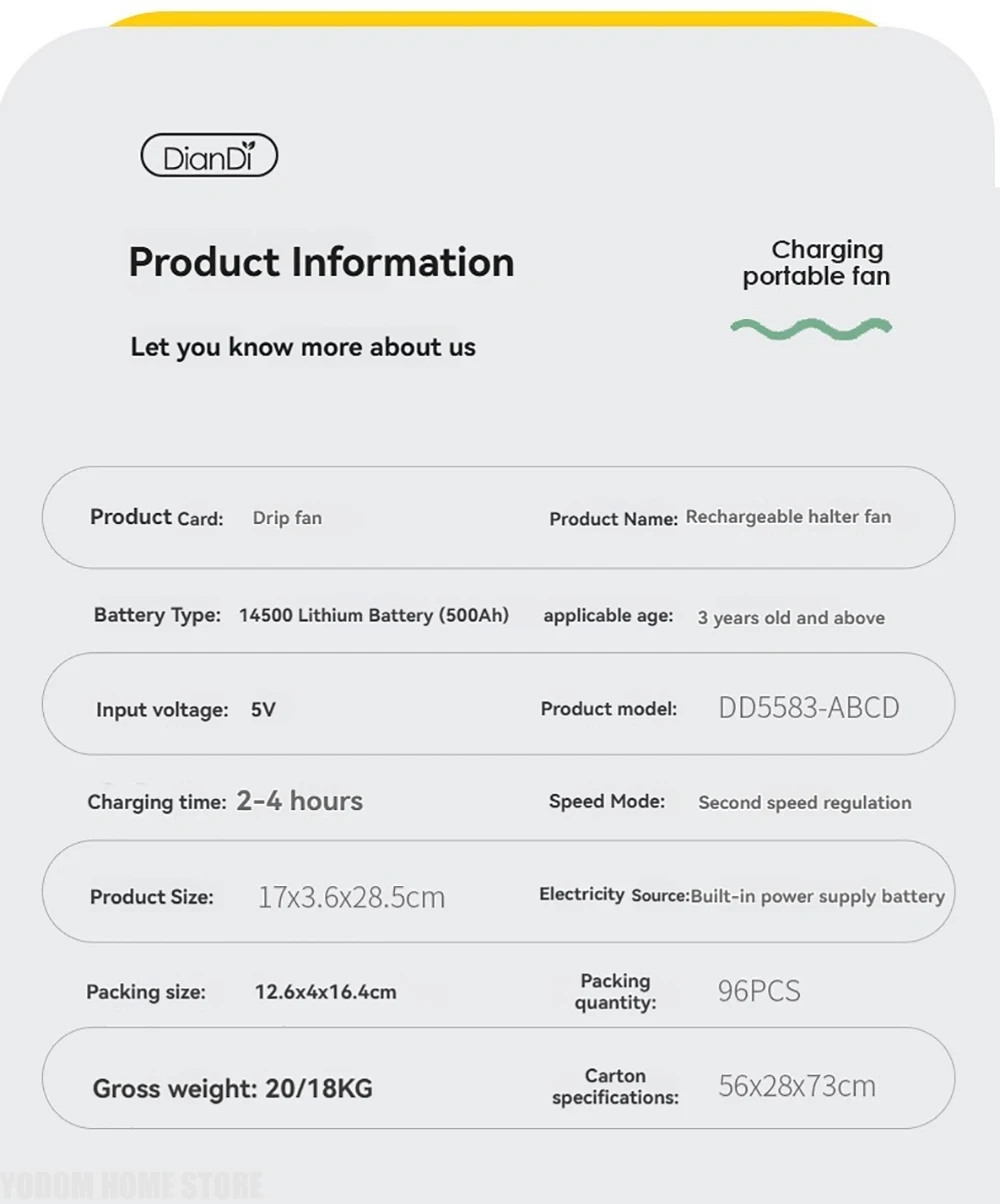Click the '14500 Lithium Battery (500Ah)' text
The width and height of the screenshot is (1000, 1204).
click(374, 615)
